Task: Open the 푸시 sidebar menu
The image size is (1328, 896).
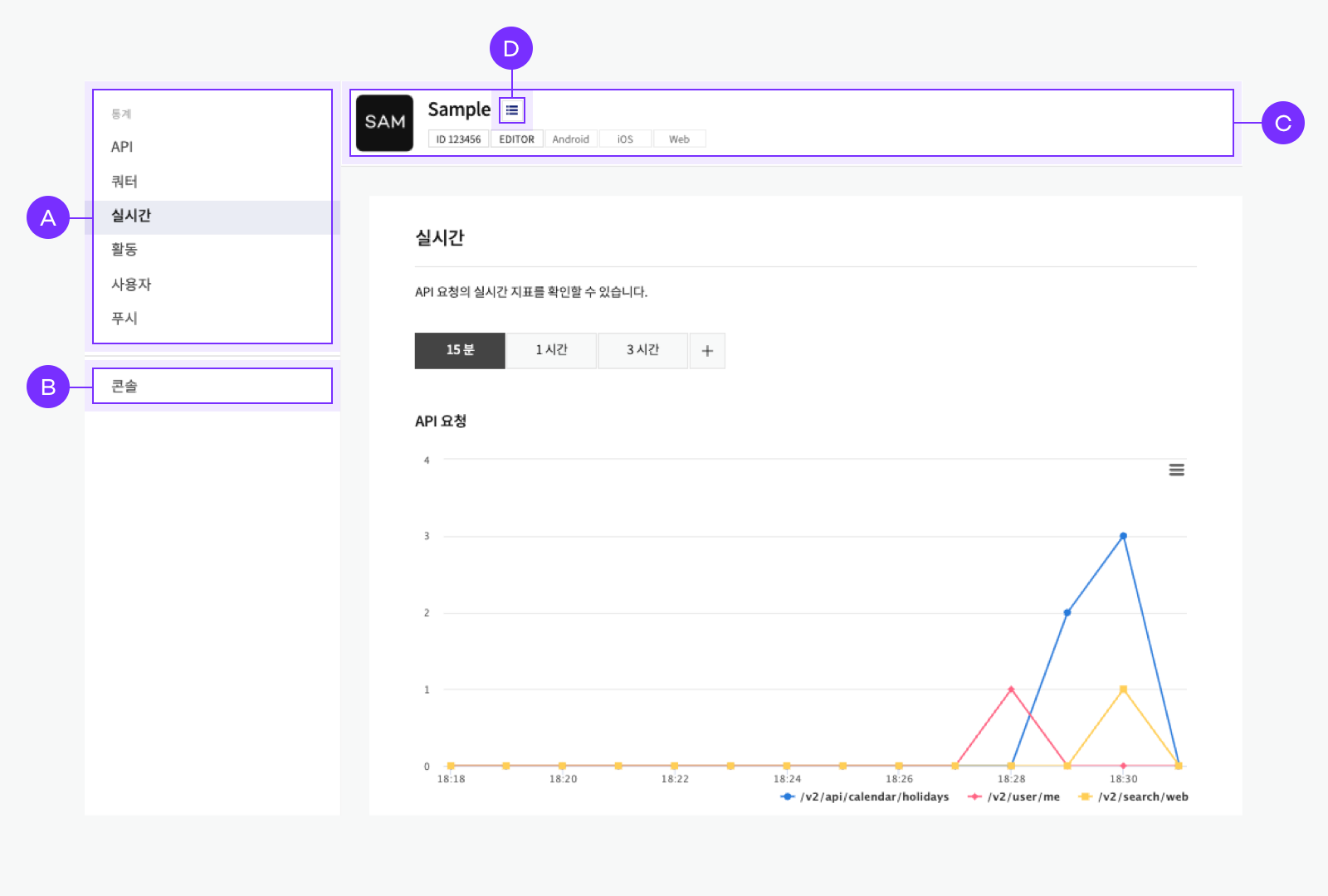Action: (212, 319)
